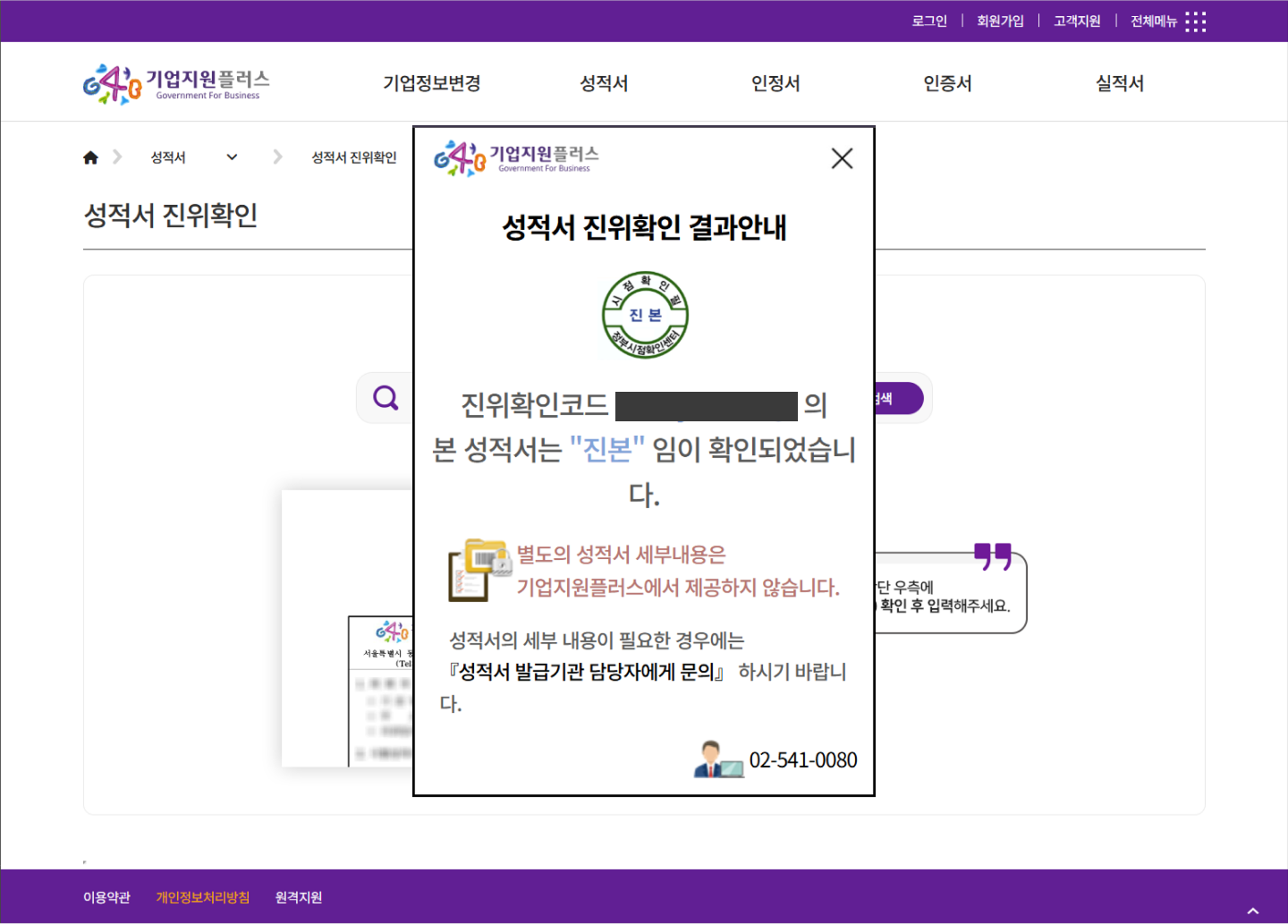Viewport: 1288px width, 924px height.
Task: Open the 인정서 menu
Action: (x=775, y=83)
